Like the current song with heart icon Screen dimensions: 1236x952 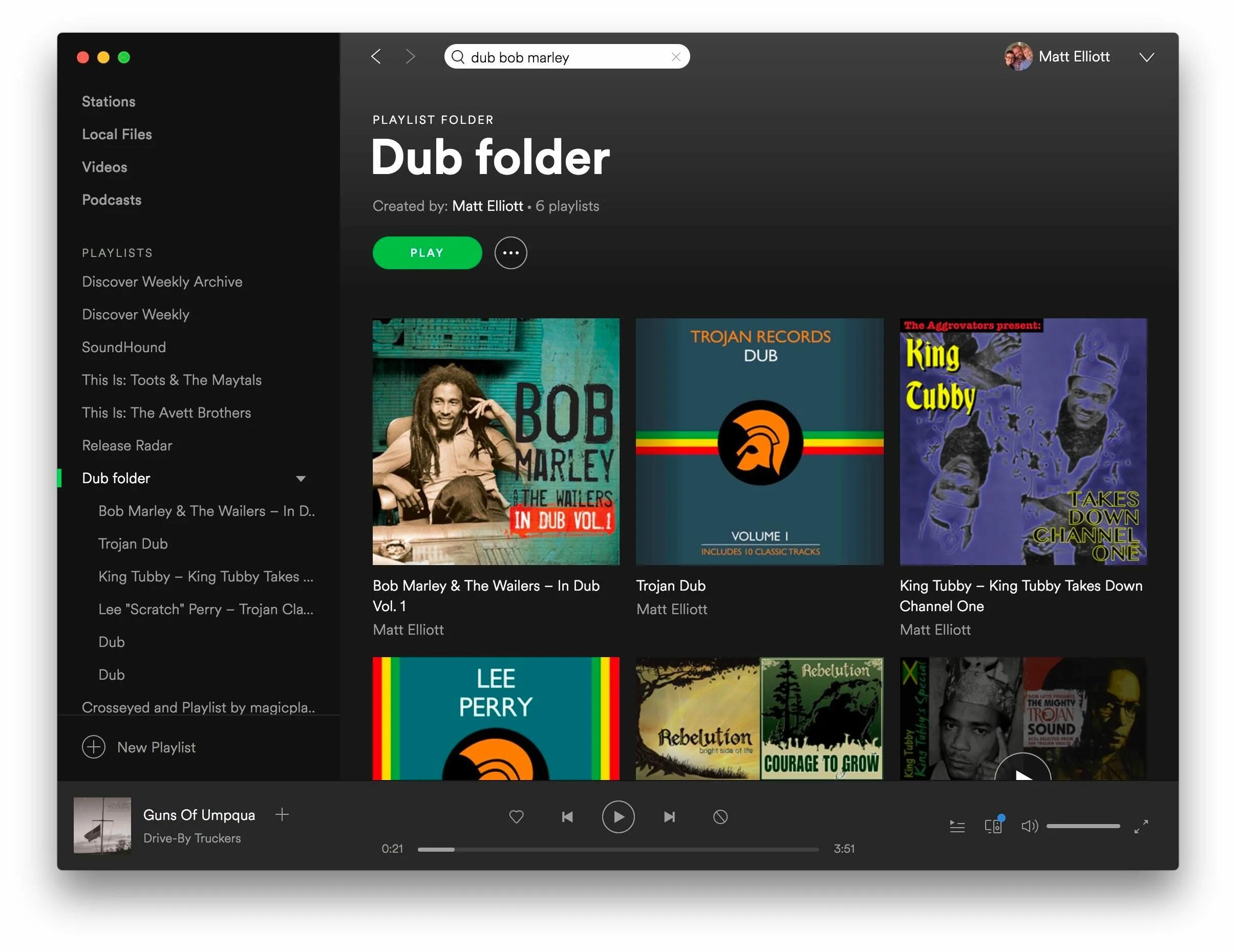(x=516, y=816)
